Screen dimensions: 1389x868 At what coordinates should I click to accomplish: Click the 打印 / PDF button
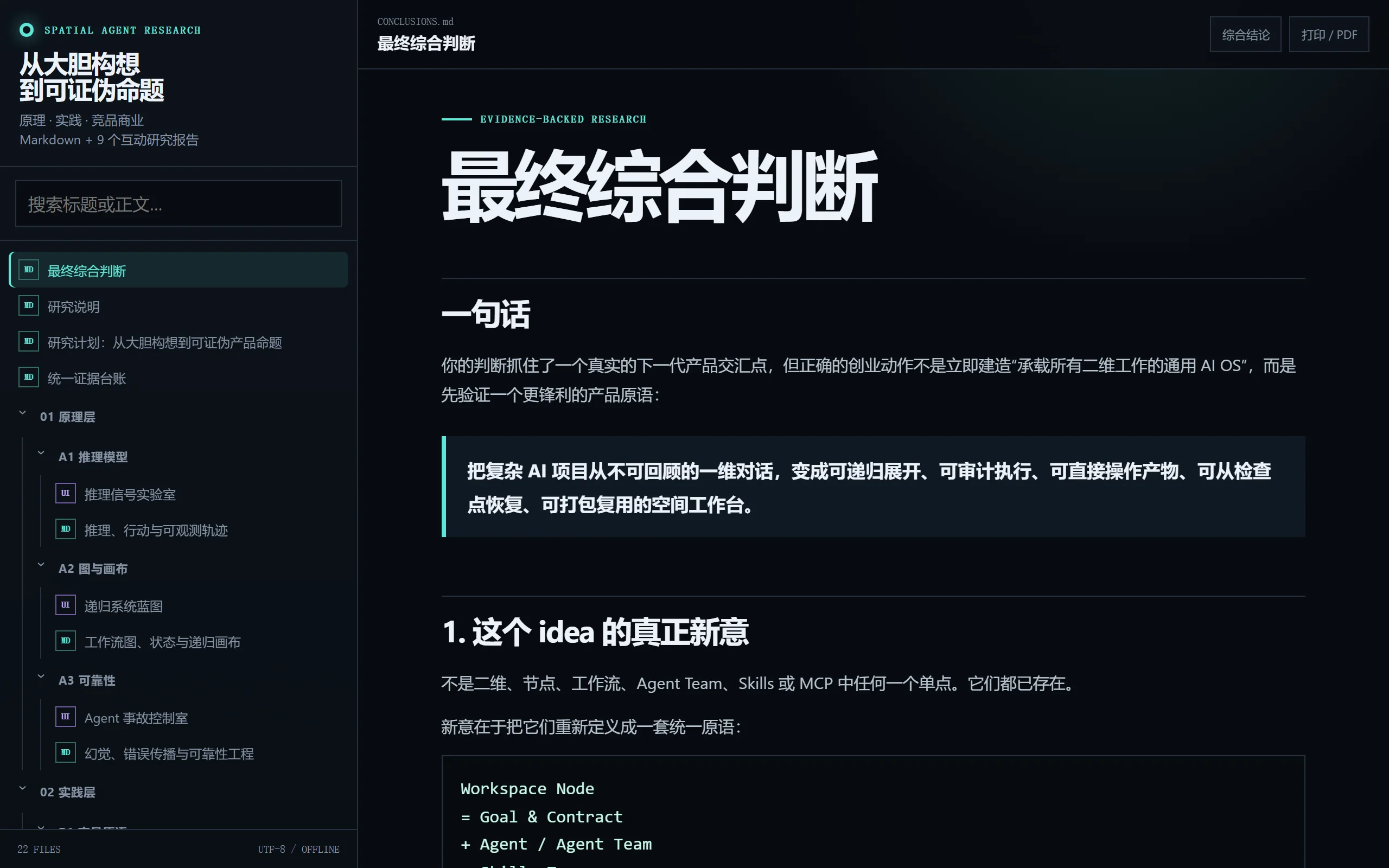tap(1329, 34)
